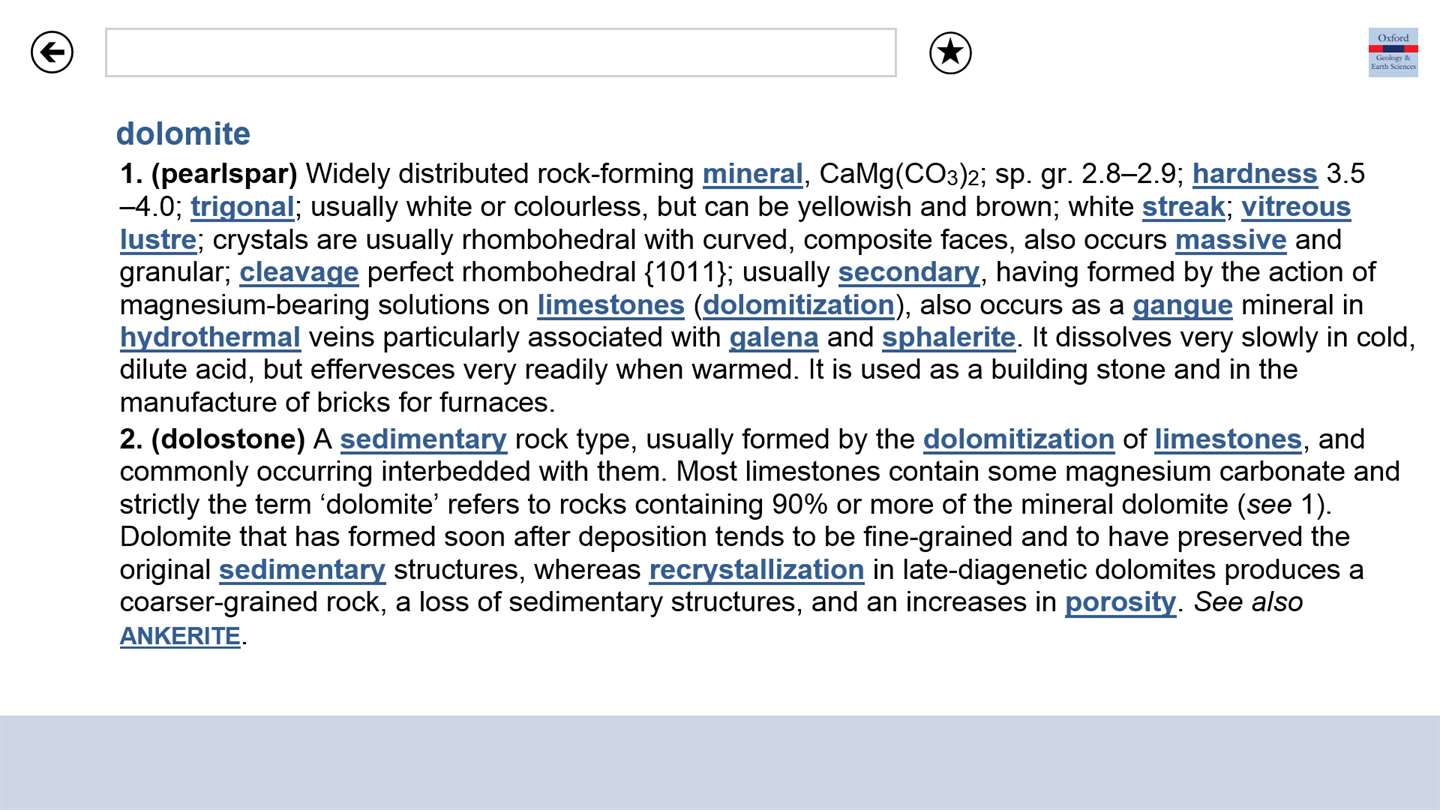Follow the 'vitreous' link

coord(1295,207)
